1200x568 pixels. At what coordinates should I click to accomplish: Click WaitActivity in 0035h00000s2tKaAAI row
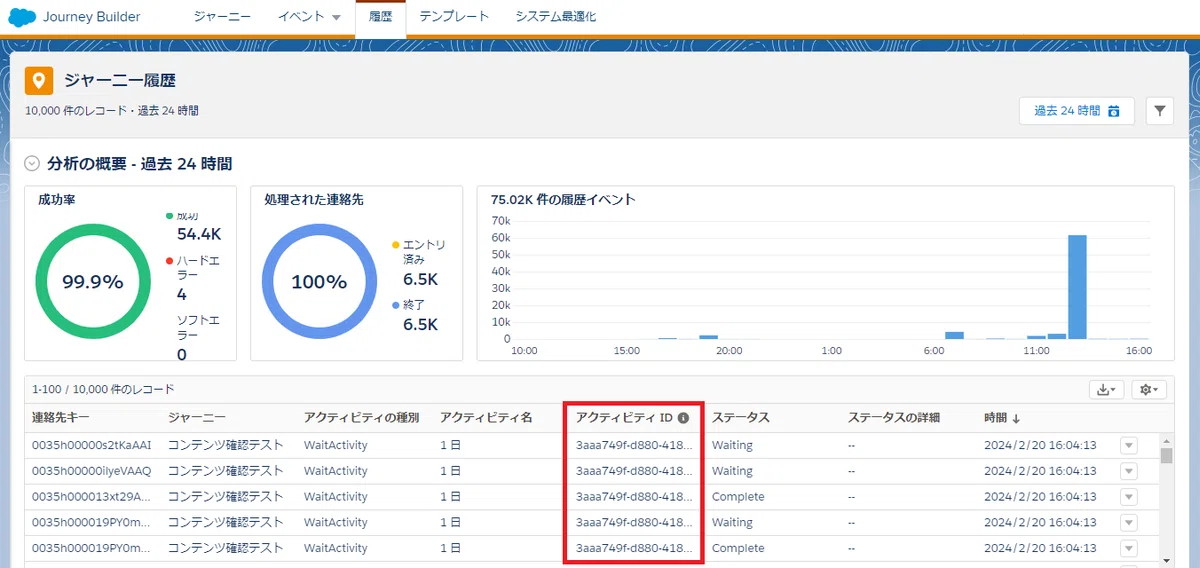tap(336, 445)
